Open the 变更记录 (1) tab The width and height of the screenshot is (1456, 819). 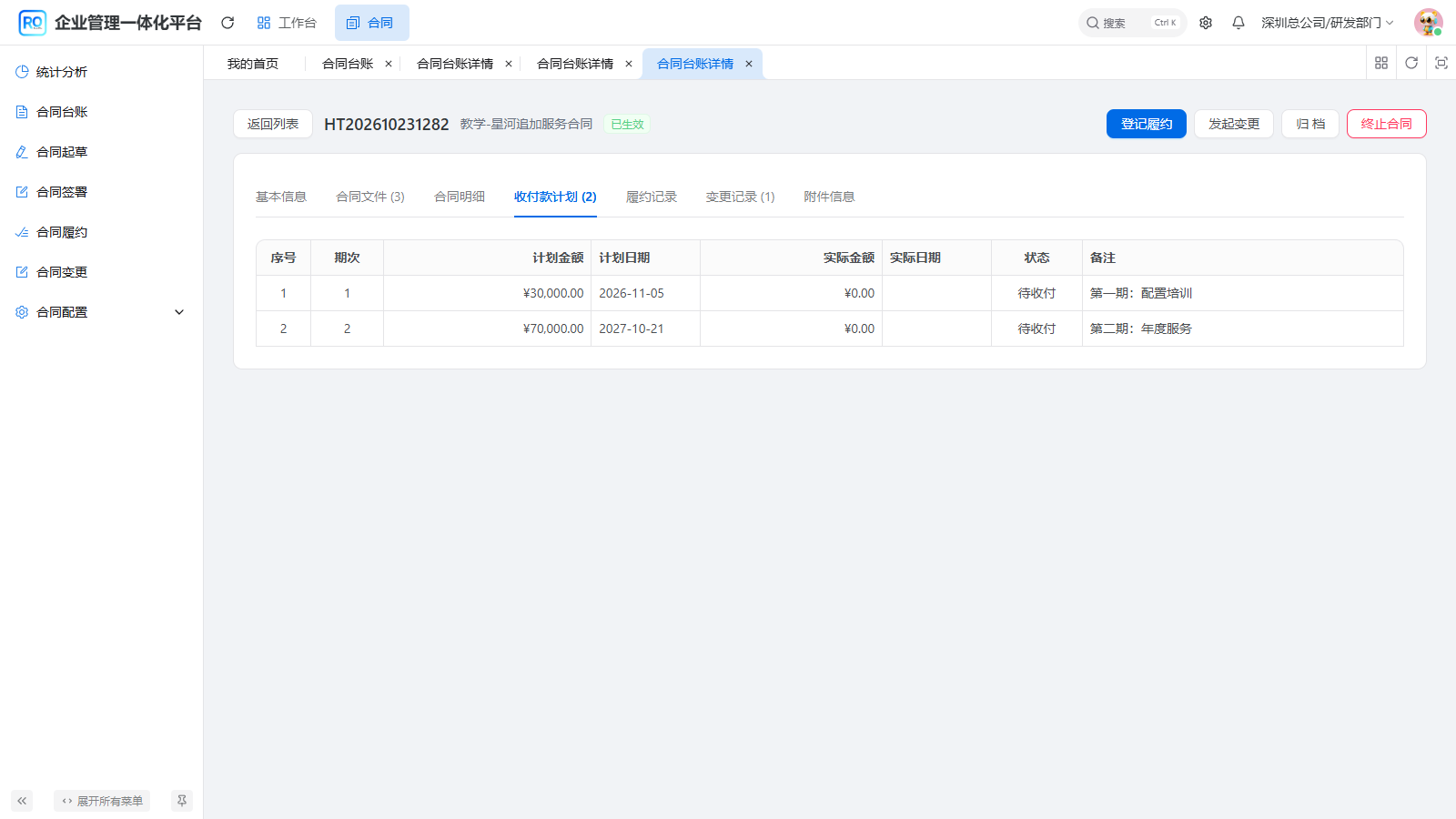tap(741, 197)
